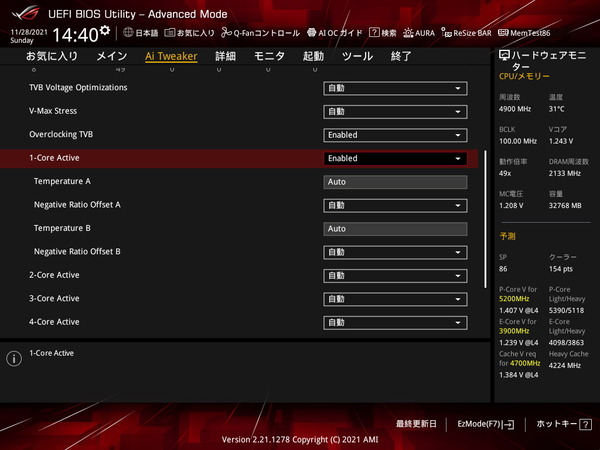This screenshot has width=600, height=450.
Task: Open 1-Core Active dropdown
Action: pyautogui.click(x=395, y=158)
